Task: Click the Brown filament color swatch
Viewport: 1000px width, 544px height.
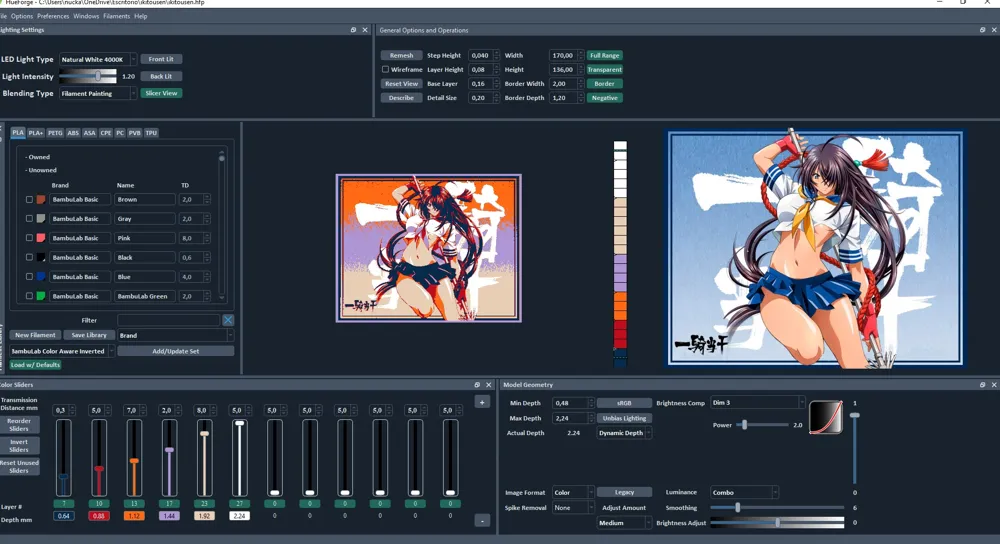Action: point(41,200)
